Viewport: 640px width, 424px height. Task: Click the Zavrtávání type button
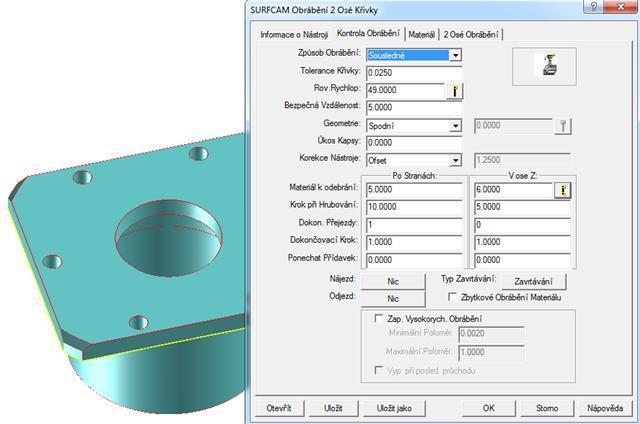[x=533, y=281]
